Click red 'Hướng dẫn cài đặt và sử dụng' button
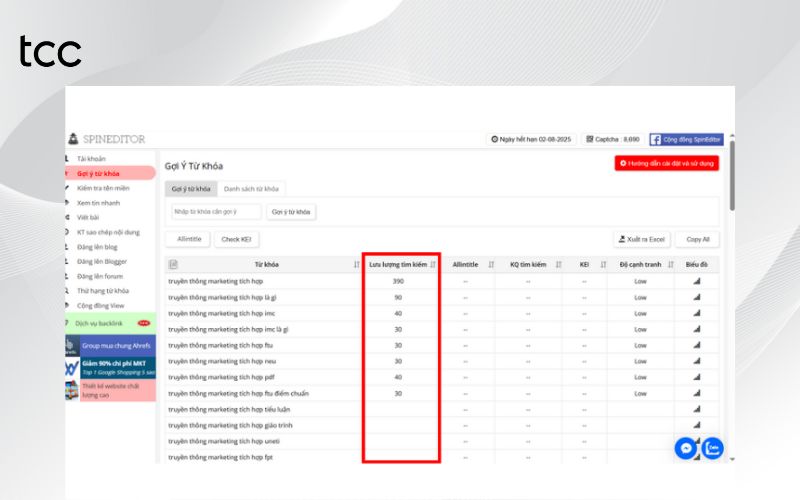The width and height of the screenshot is (800, 500). pos(667,163)
